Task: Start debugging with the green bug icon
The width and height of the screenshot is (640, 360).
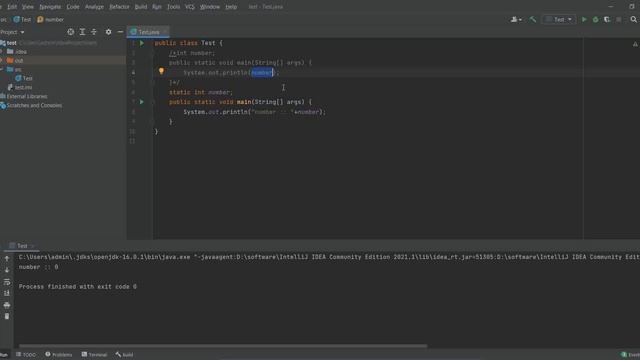Action: 596,19
